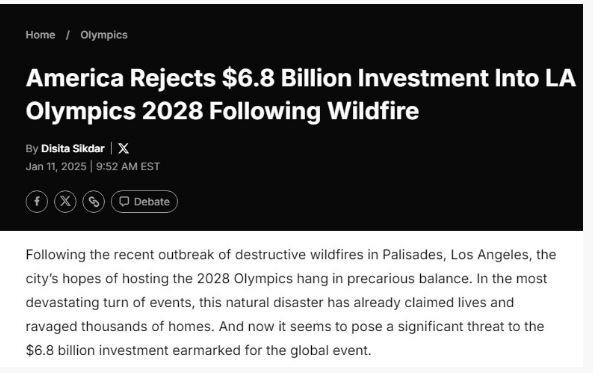Copy the article link with chain icon
593x373 pixels.
93,201
